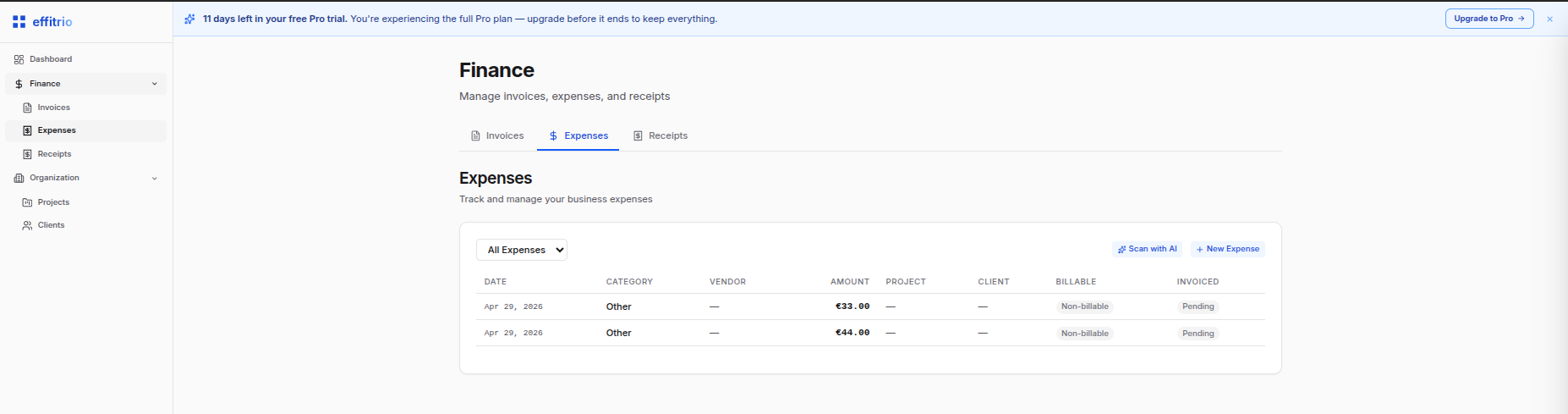Image resolution: width=1568 pixels, height=414 pixels.
Task: Click the date of the €44.00 expense
Action: [x=513, y=333]
